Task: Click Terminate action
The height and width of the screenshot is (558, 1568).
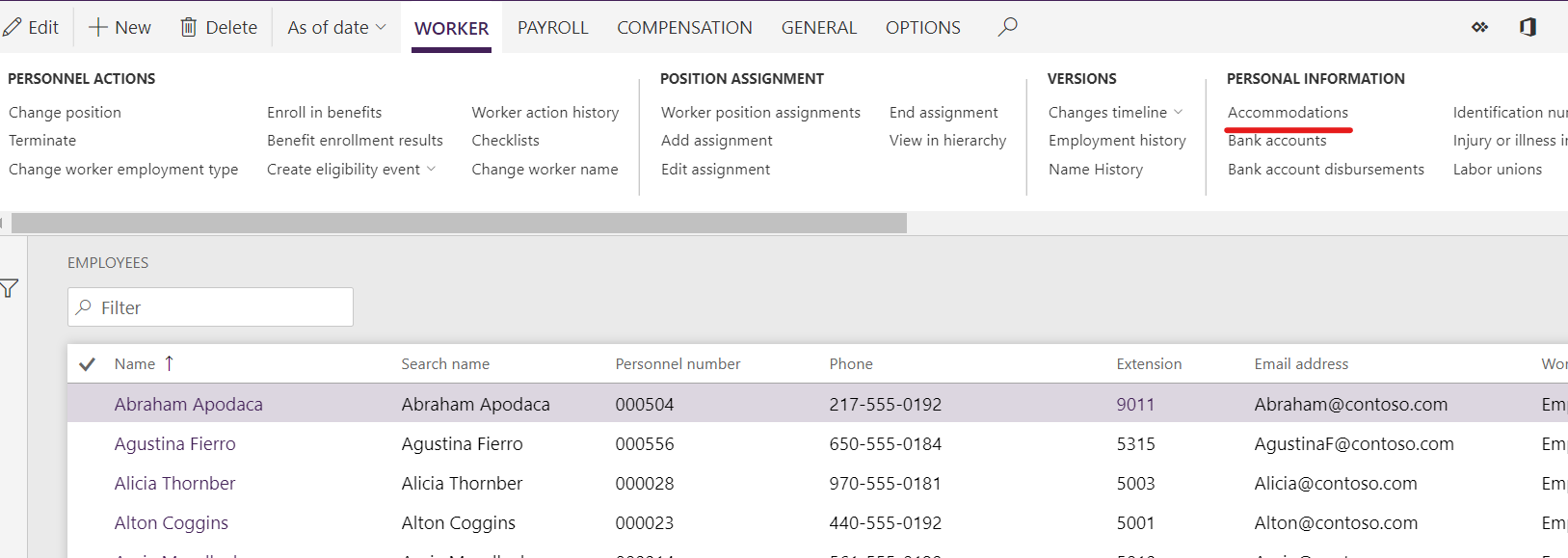Action: coord(42,140)
